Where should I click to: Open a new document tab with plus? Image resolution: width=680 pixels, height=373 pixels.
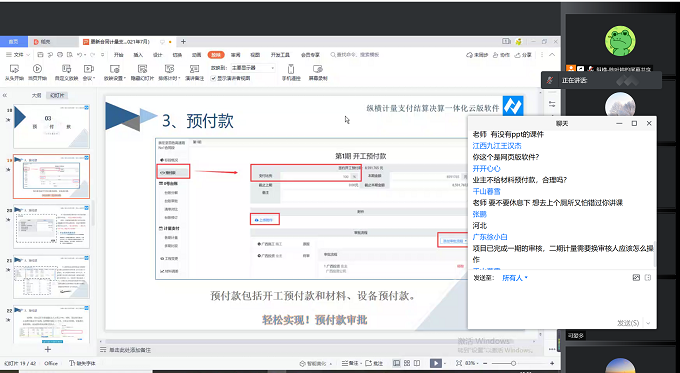coord(183,42)
